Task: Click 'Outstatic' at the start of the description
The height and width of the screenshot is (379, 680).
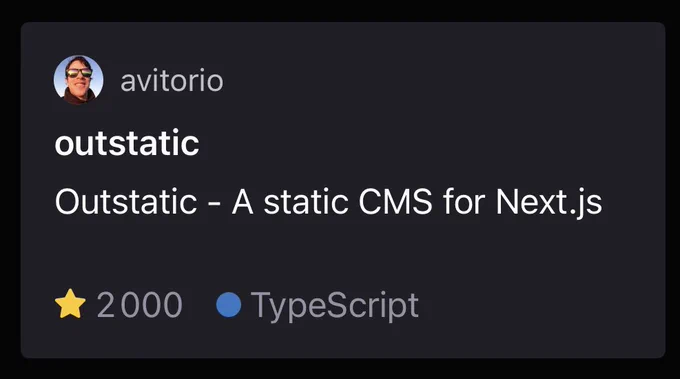Action: pos(126,202)
